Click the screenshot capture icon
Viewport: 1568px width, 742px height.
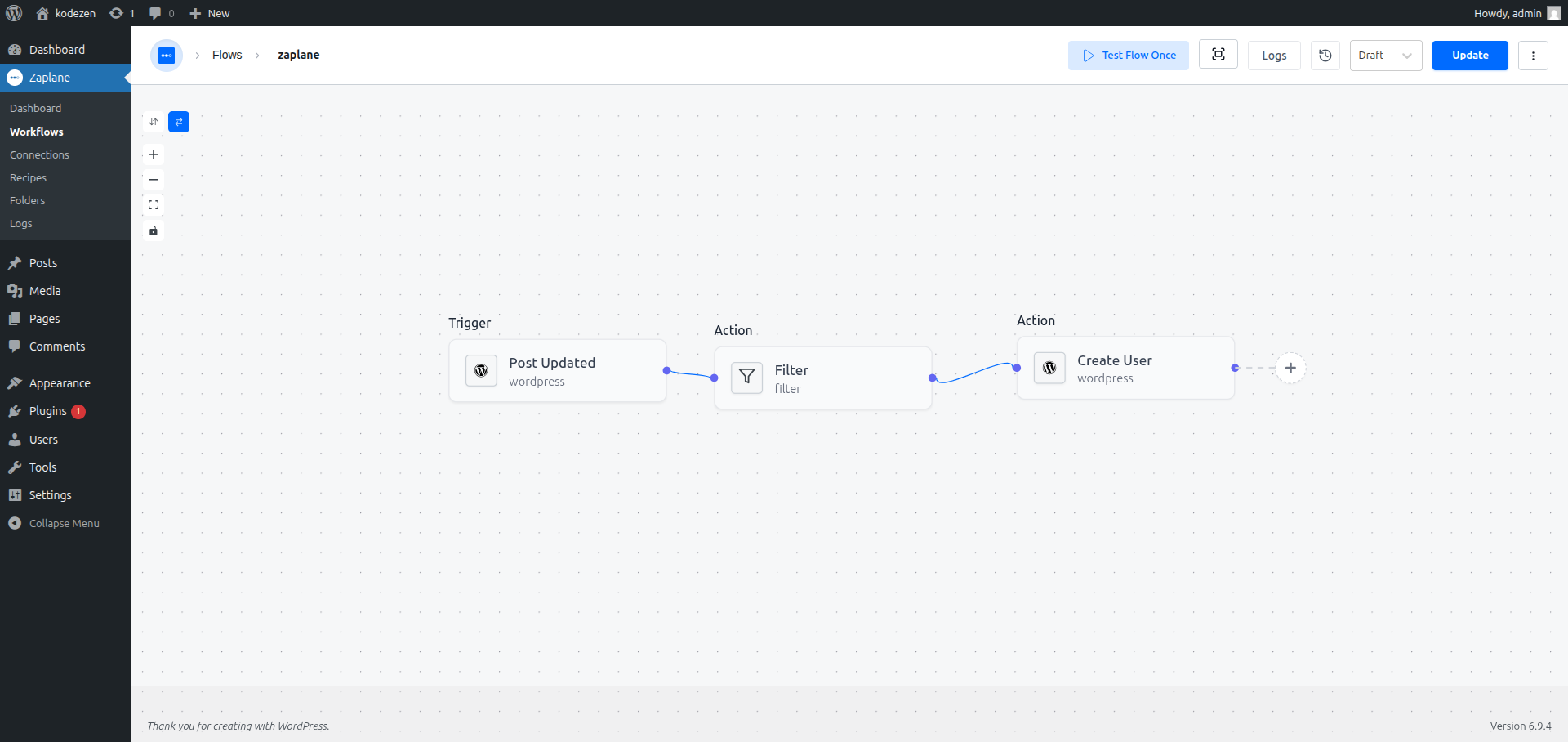[x=1218, y=55]
